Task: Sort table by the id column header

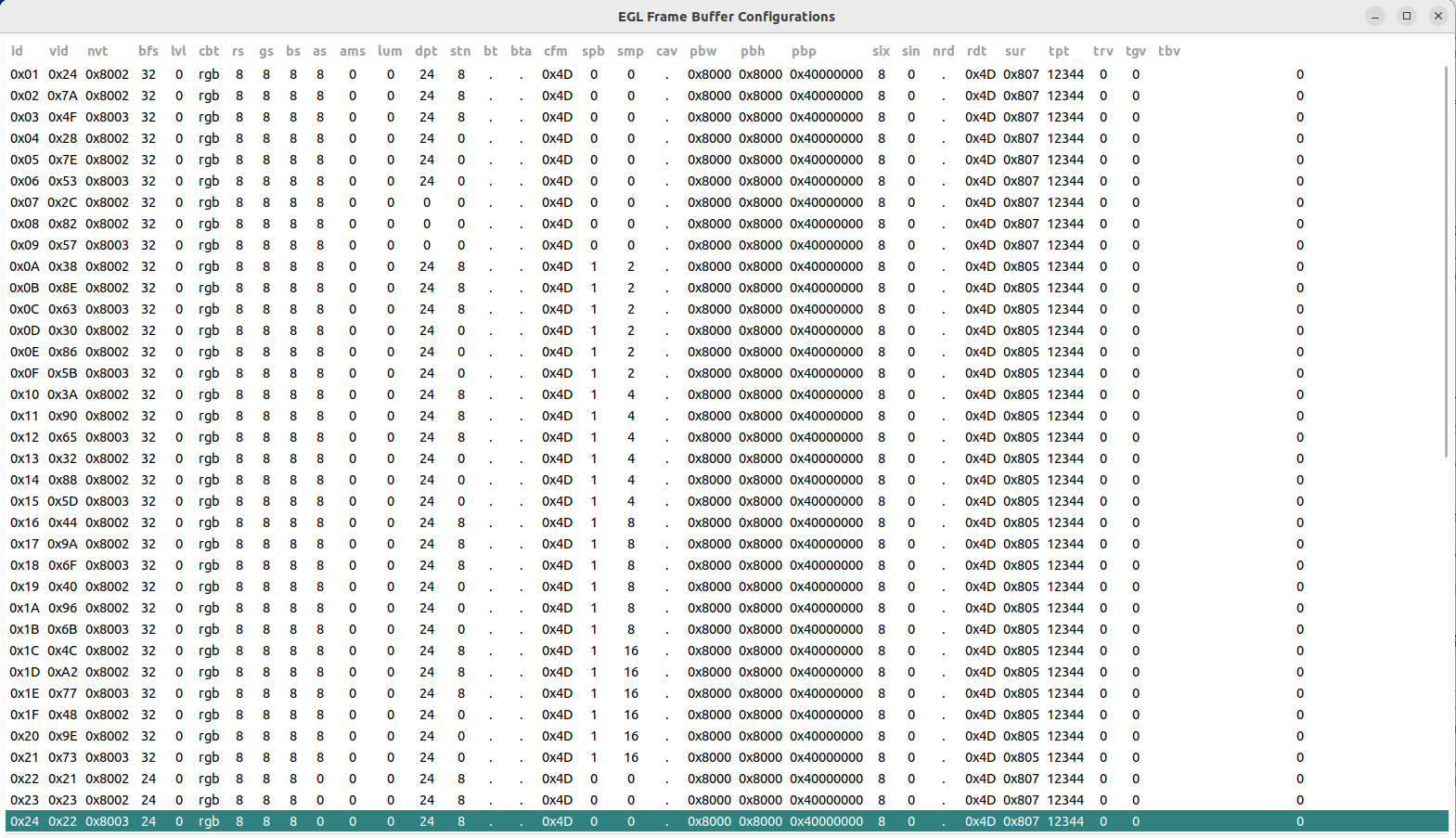Action: (x=17, y=51)
